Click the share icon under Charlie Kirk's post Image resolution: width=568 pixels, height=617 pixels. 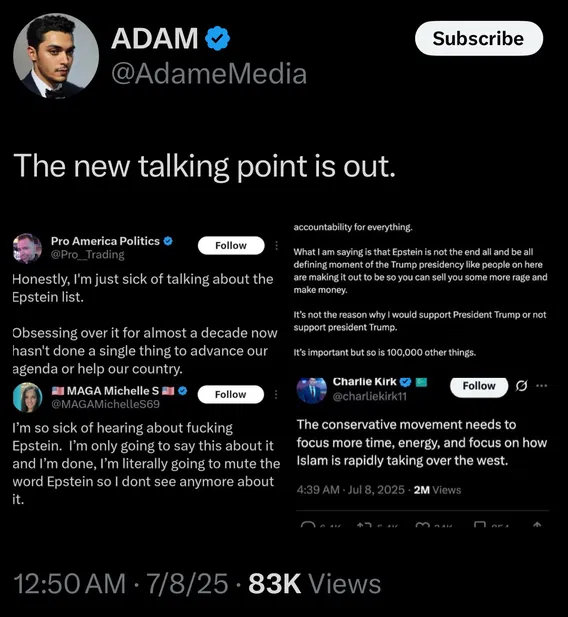[537, 525]
